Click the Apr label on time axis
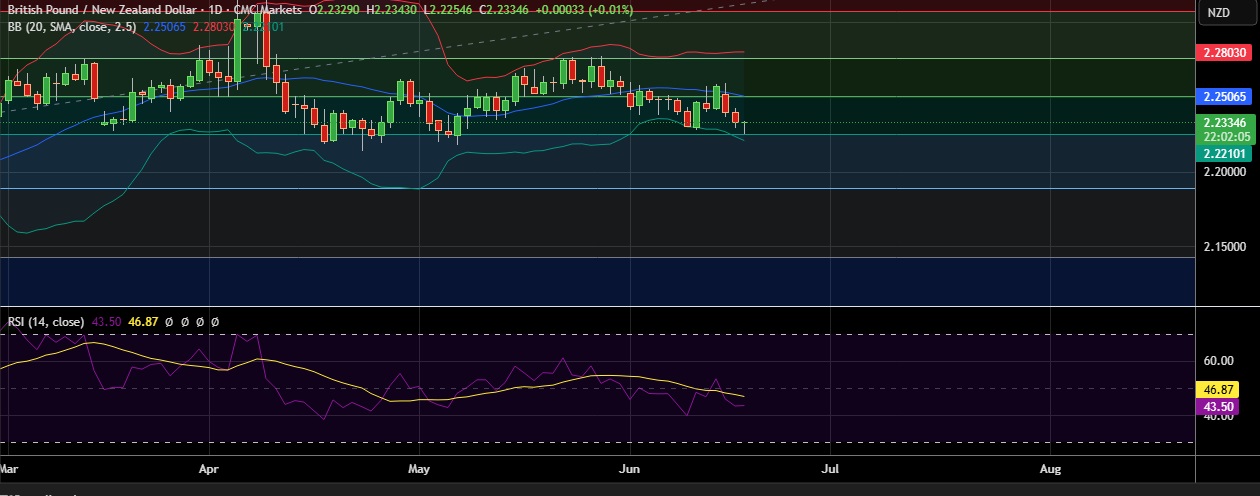This screenshot has width=1260, height=496. point(209,468)
